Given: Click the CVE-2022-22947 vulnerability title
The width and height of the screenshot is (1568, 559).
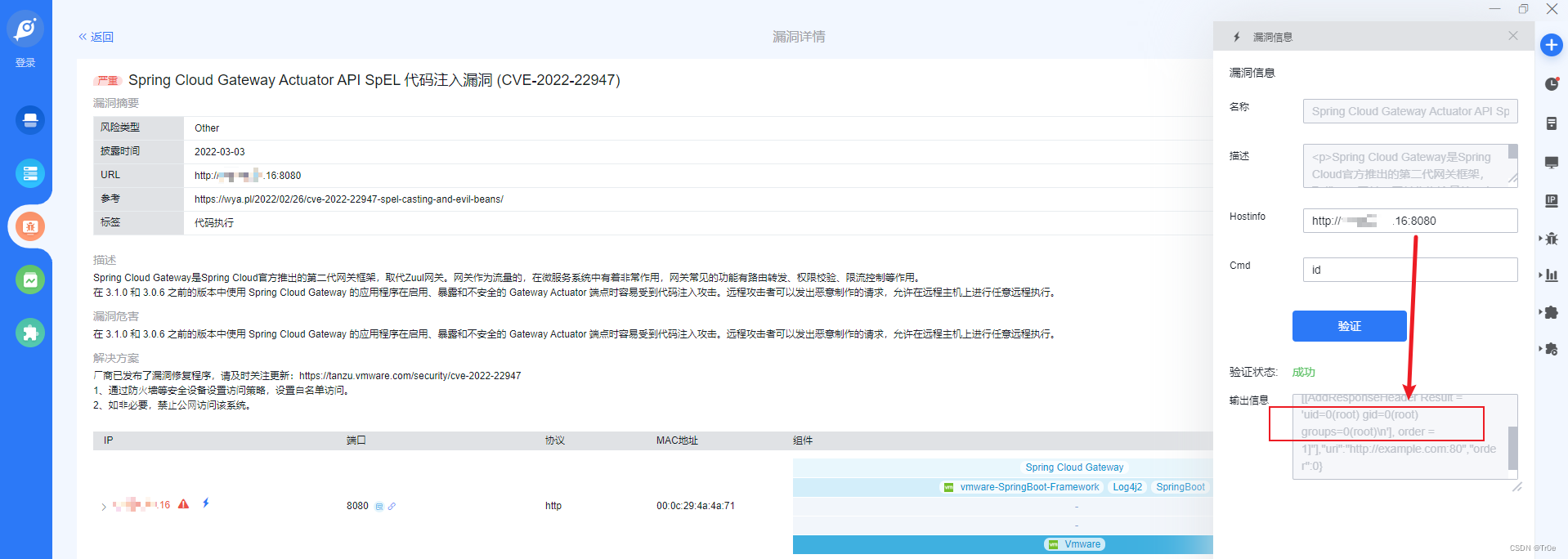Looking at the screenshot, I should 374,80.
